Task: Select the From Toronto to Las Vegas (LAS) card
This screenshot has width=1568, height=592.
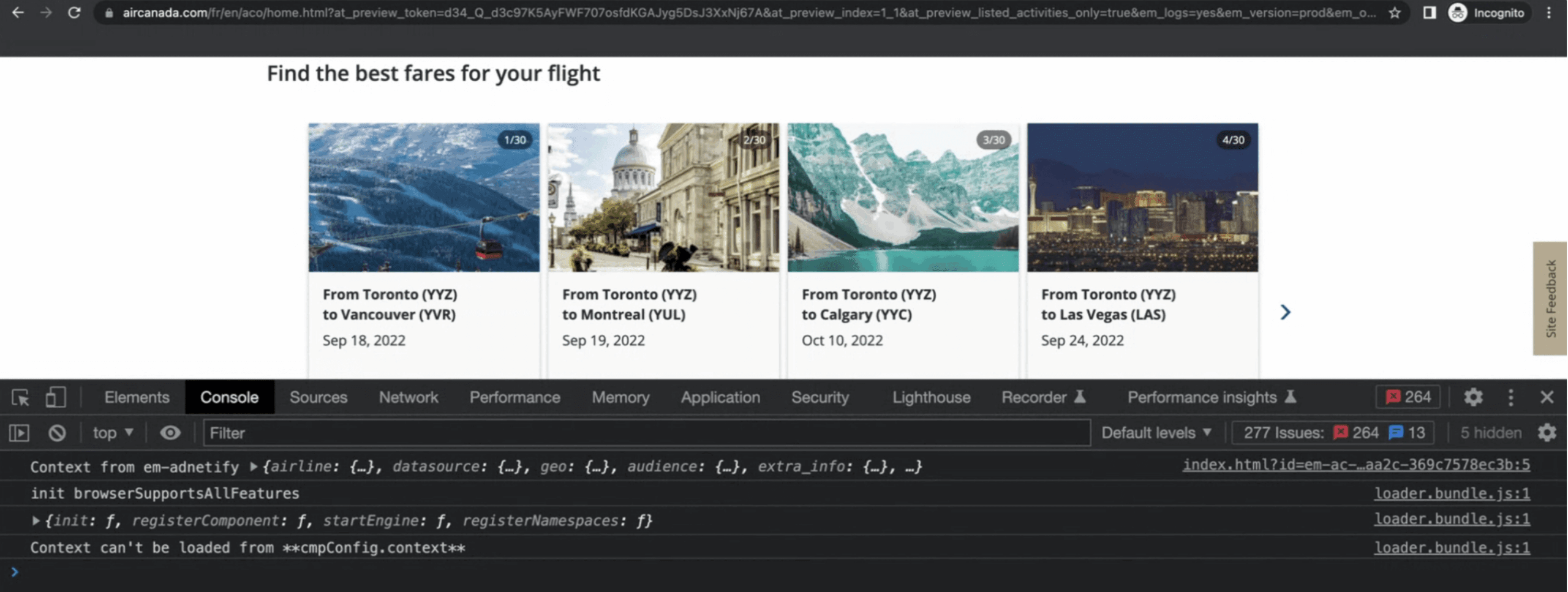Action: (x=1143, y=250)
